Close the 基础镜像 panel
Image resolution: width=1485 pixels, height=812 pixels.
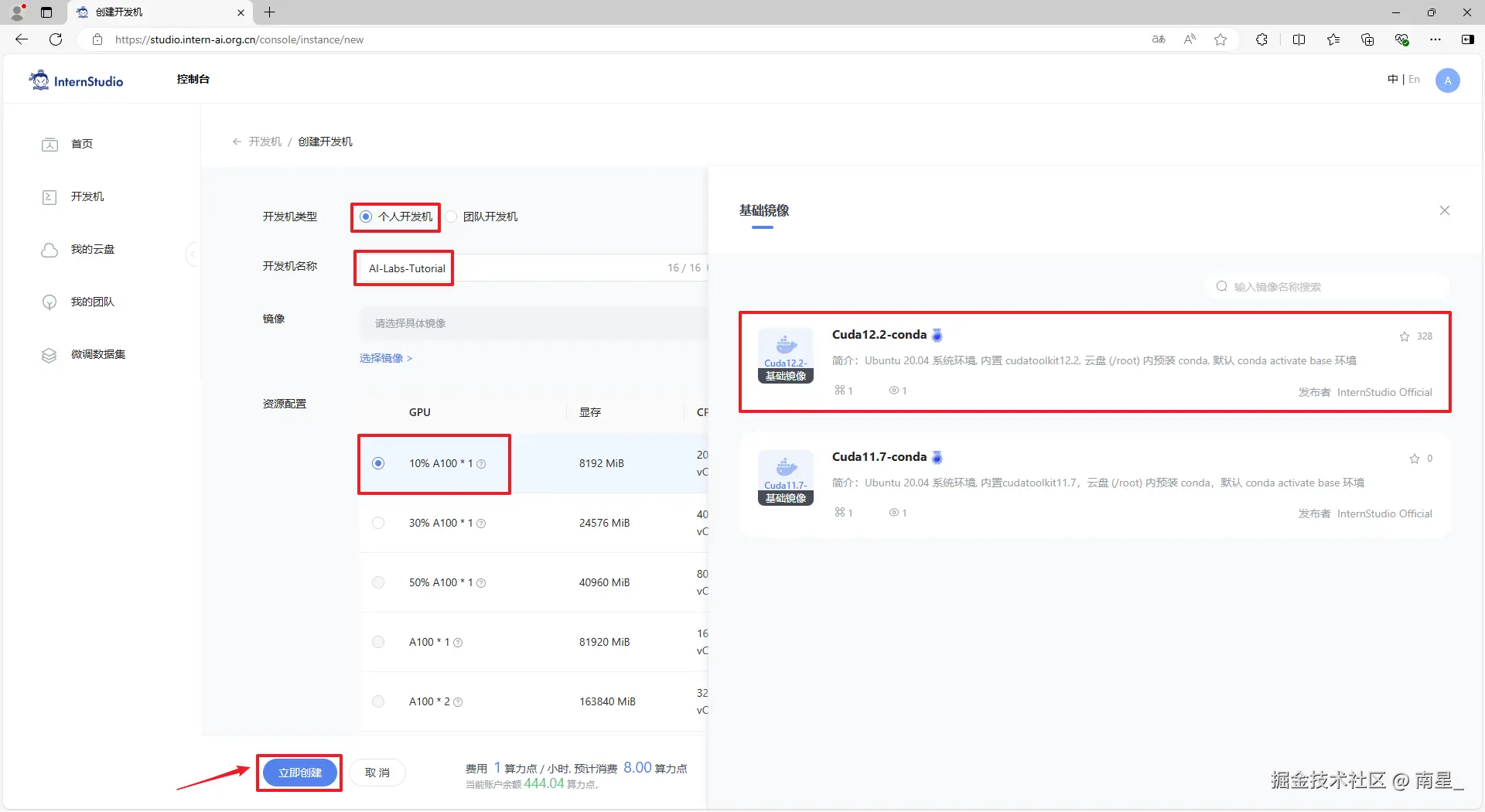1444,210
